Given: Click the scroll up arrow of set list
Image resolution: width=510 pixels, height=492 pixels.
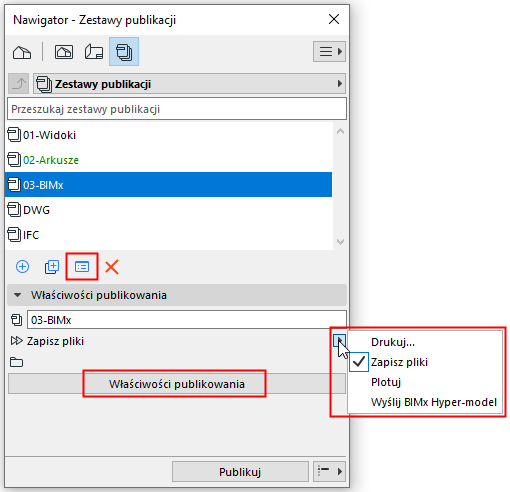Looking at the screenshot, I should pos(340,132).
